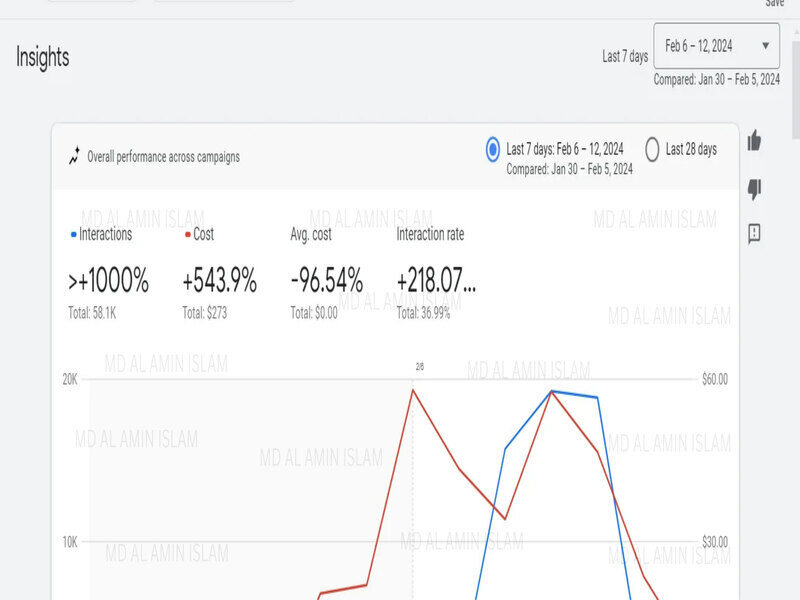Click the $30.00 axis label
800x600 pixels.
715,542
